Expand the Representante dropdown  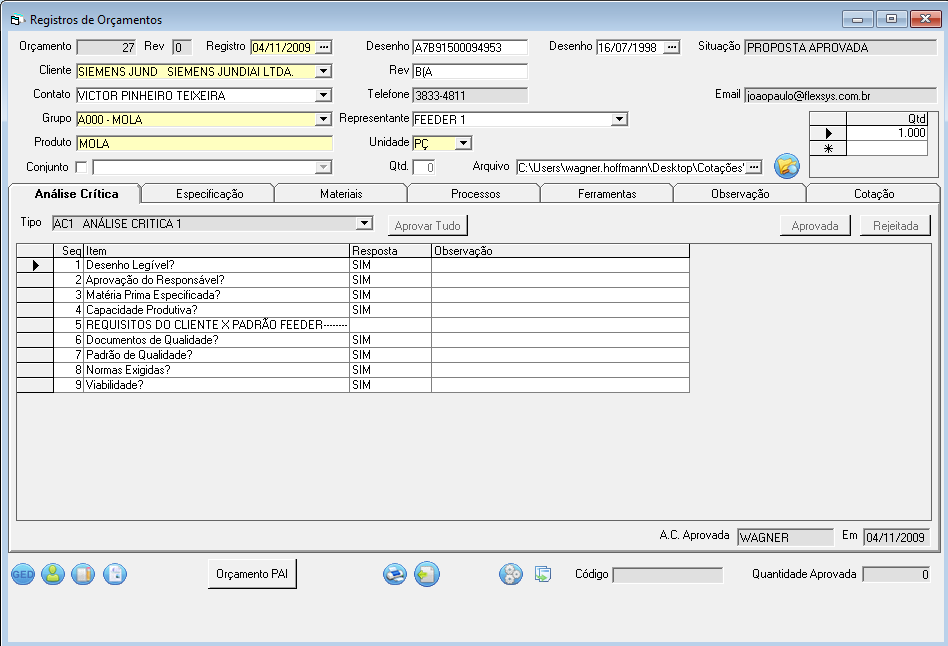(619, 119)
